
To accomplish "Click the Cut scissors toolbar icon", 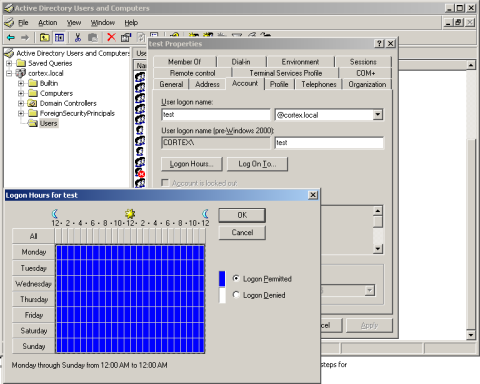I will tap(78, 37).
